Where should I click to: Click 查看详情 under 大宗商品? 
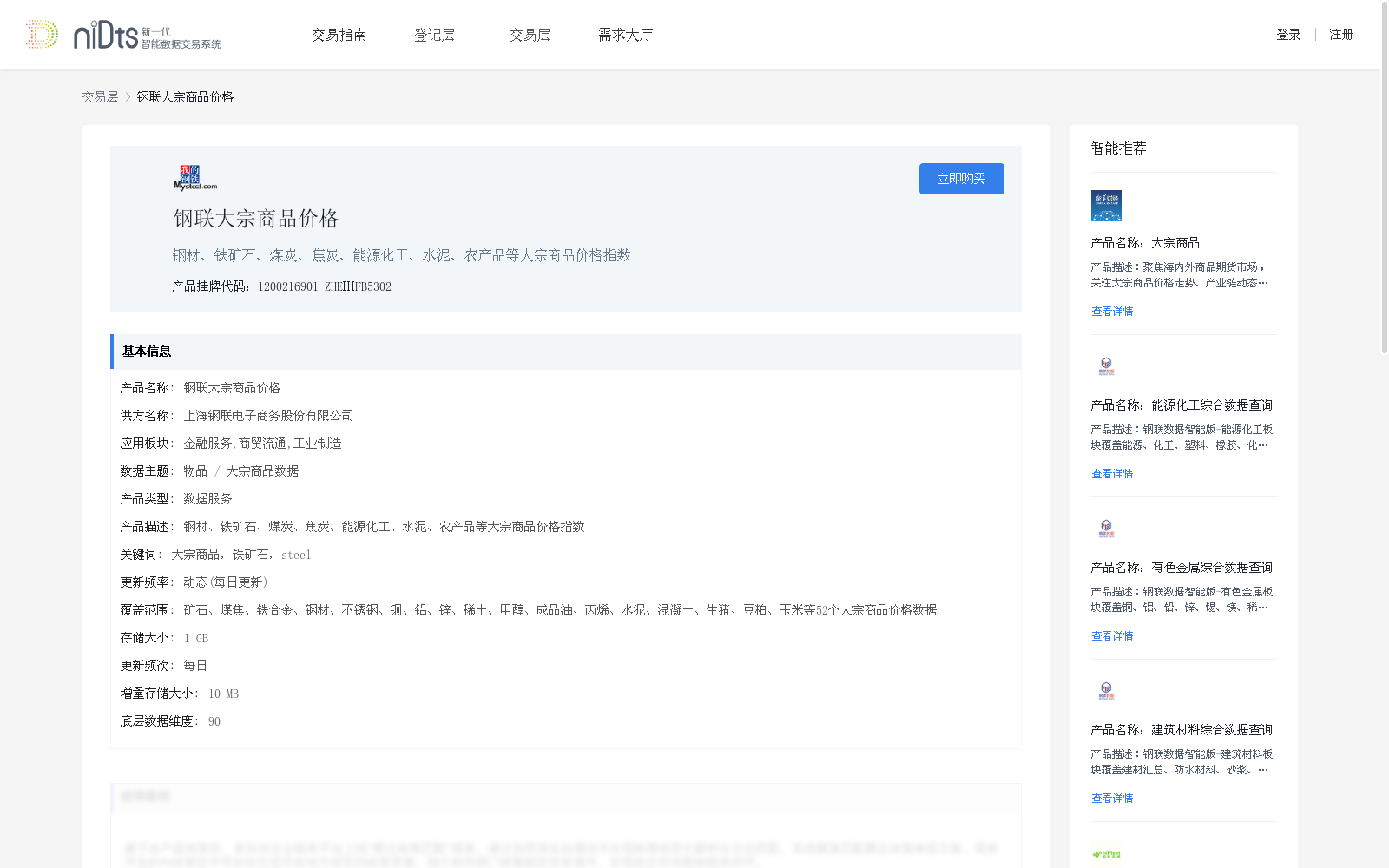pyautogui.click(x=1112, y=312)
